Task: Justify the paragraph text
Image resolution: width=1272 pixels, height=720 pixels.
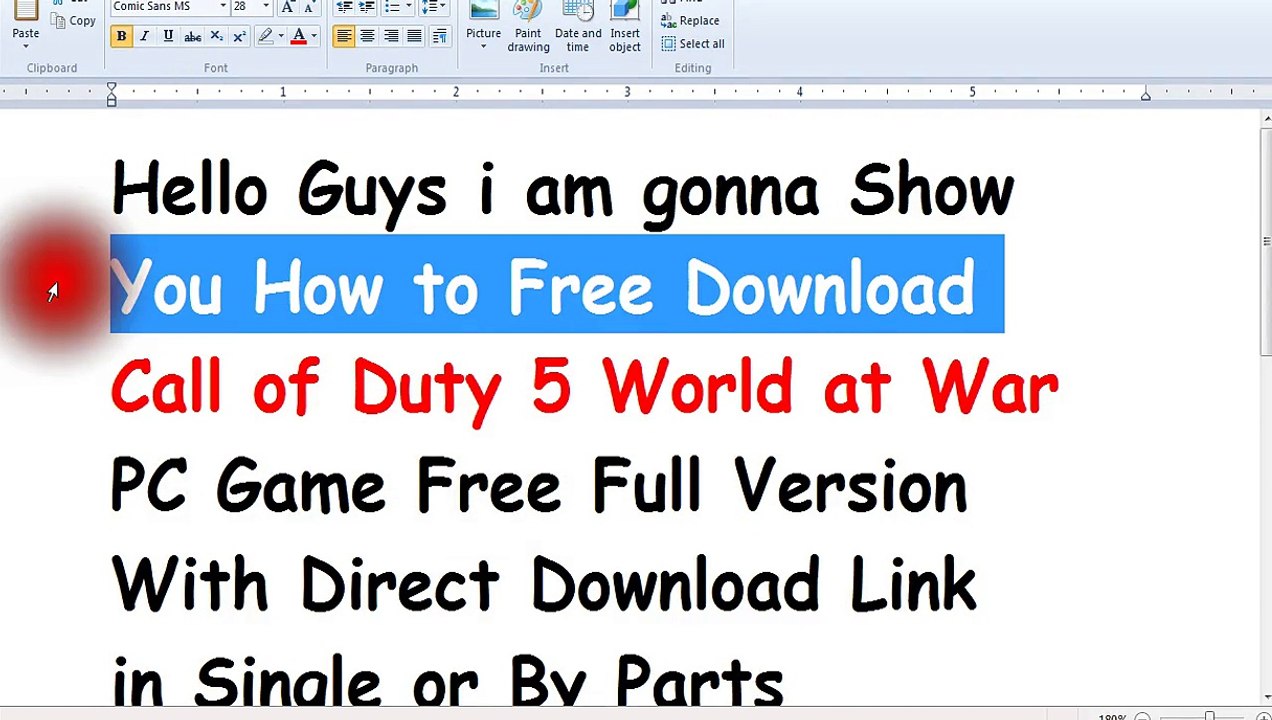Action: tap(414, 37)
